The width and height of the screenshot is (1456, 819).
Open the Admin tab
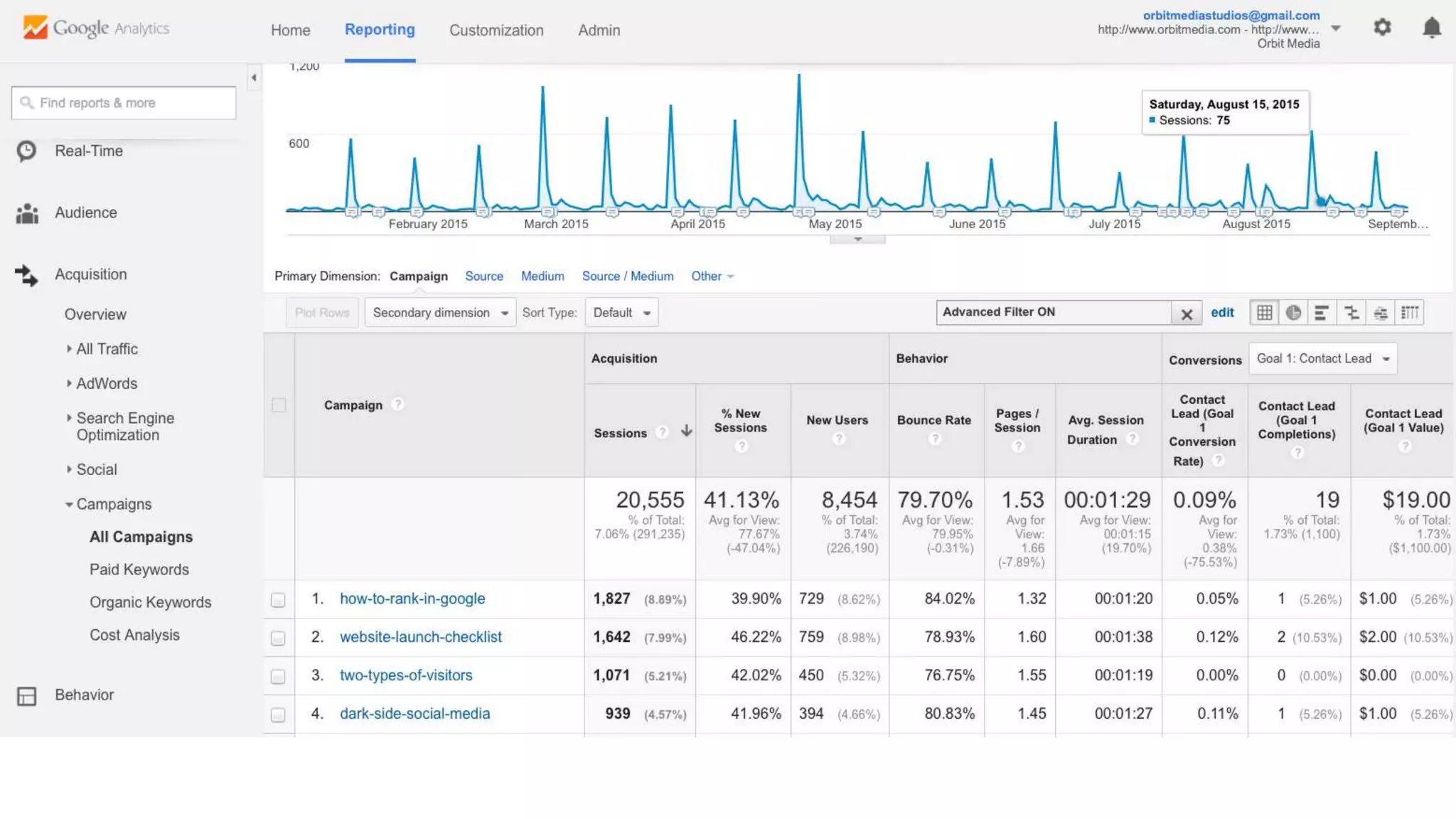tap(599, 31)
